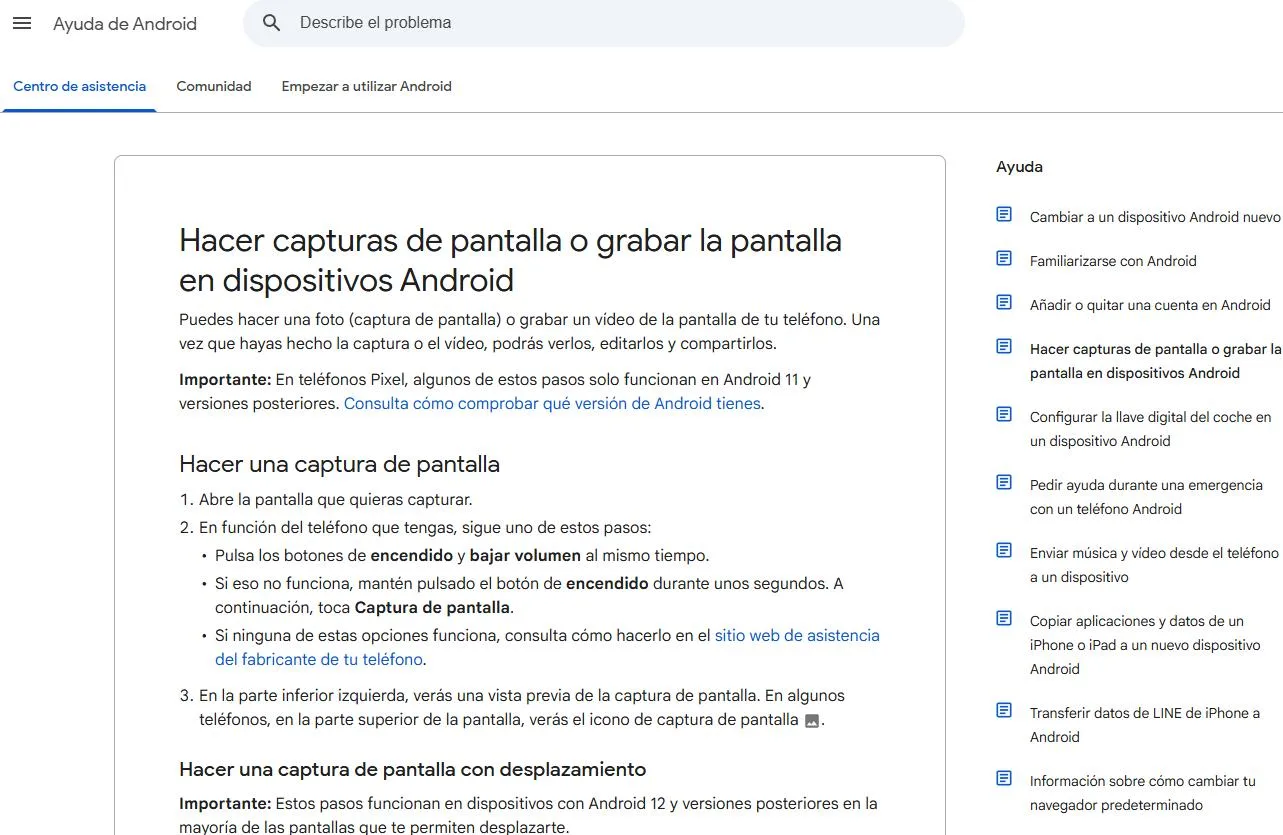This screenshot has width=1283, height=835.
Task: Click the Ayuda de Android title
Action: 125,24
